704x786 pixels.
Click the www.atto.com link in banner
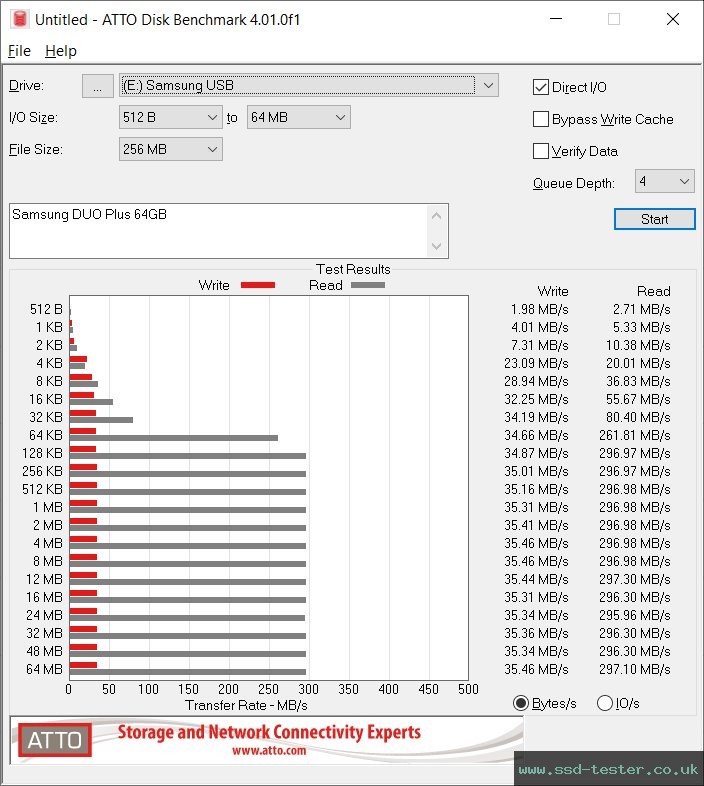269,750
